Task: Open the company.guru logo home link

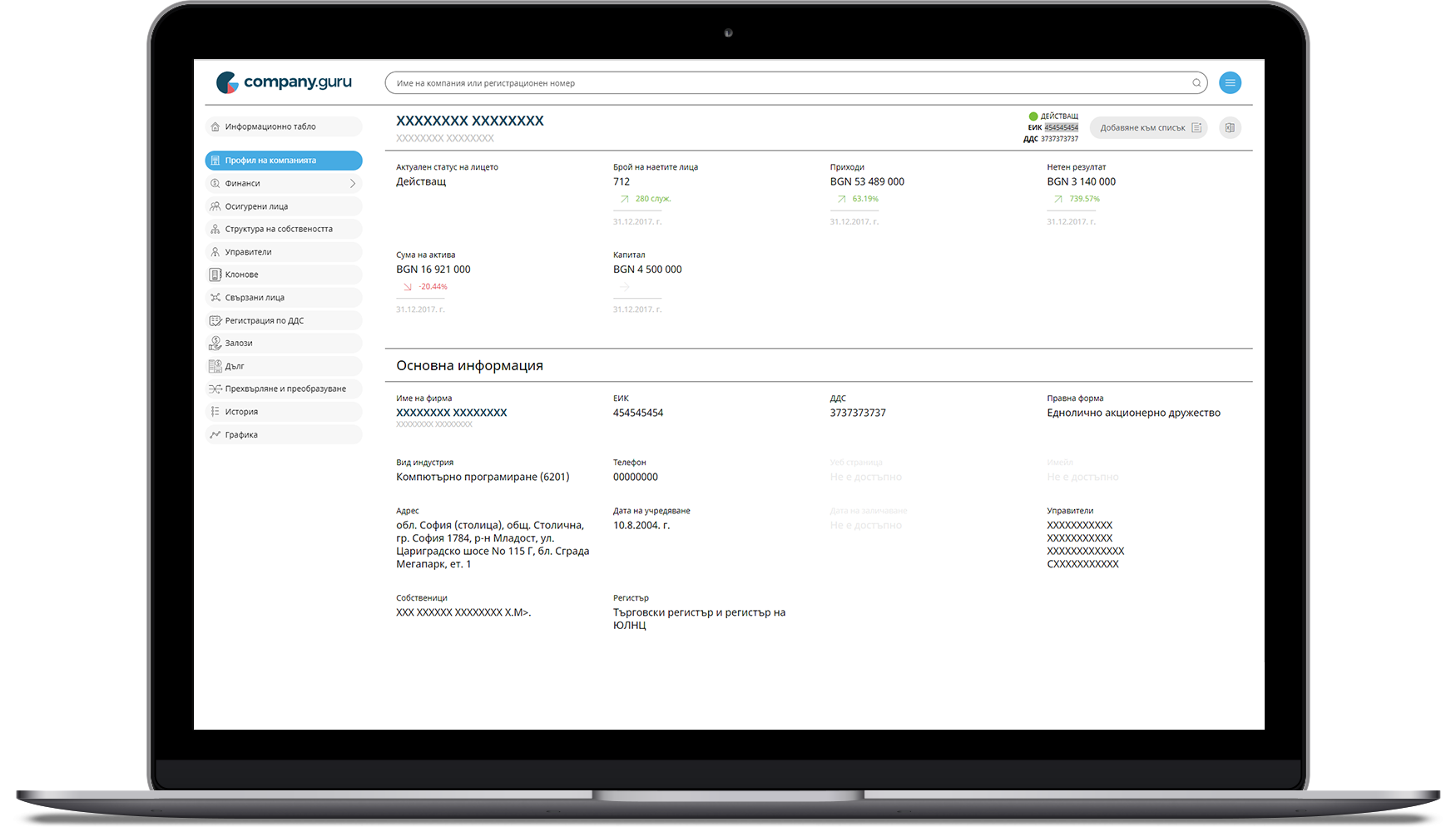Action: (284, 82)
